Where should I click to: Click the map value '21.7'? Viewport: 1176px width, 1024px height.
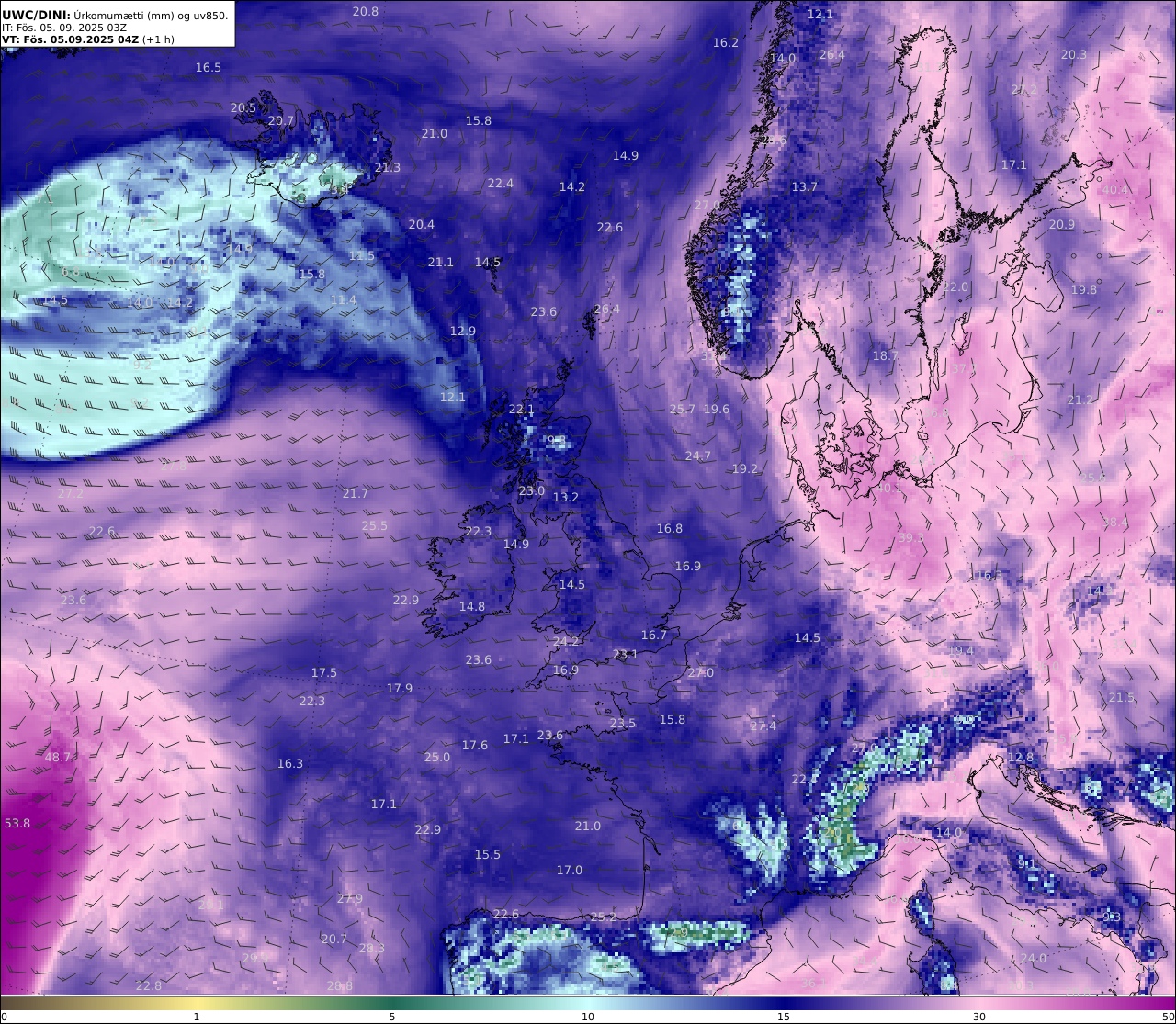(x=356, y=494)
